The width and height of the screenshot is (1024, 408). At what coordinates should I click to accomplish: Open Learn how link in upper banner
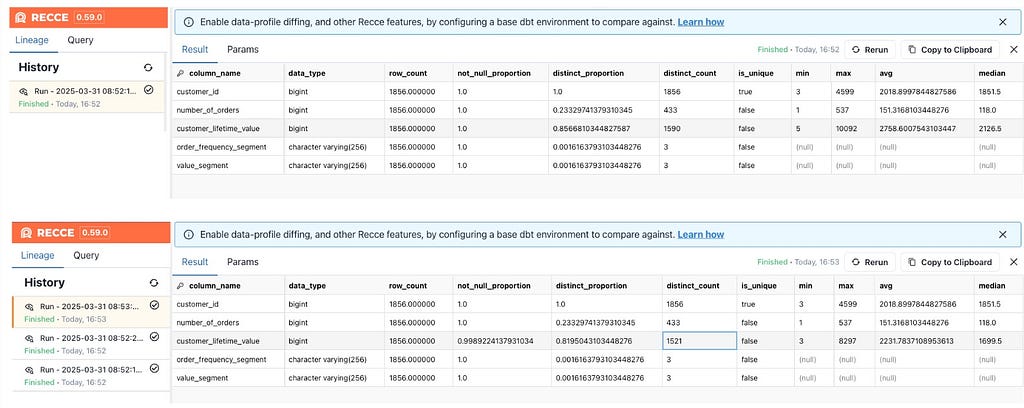(701, 22)
